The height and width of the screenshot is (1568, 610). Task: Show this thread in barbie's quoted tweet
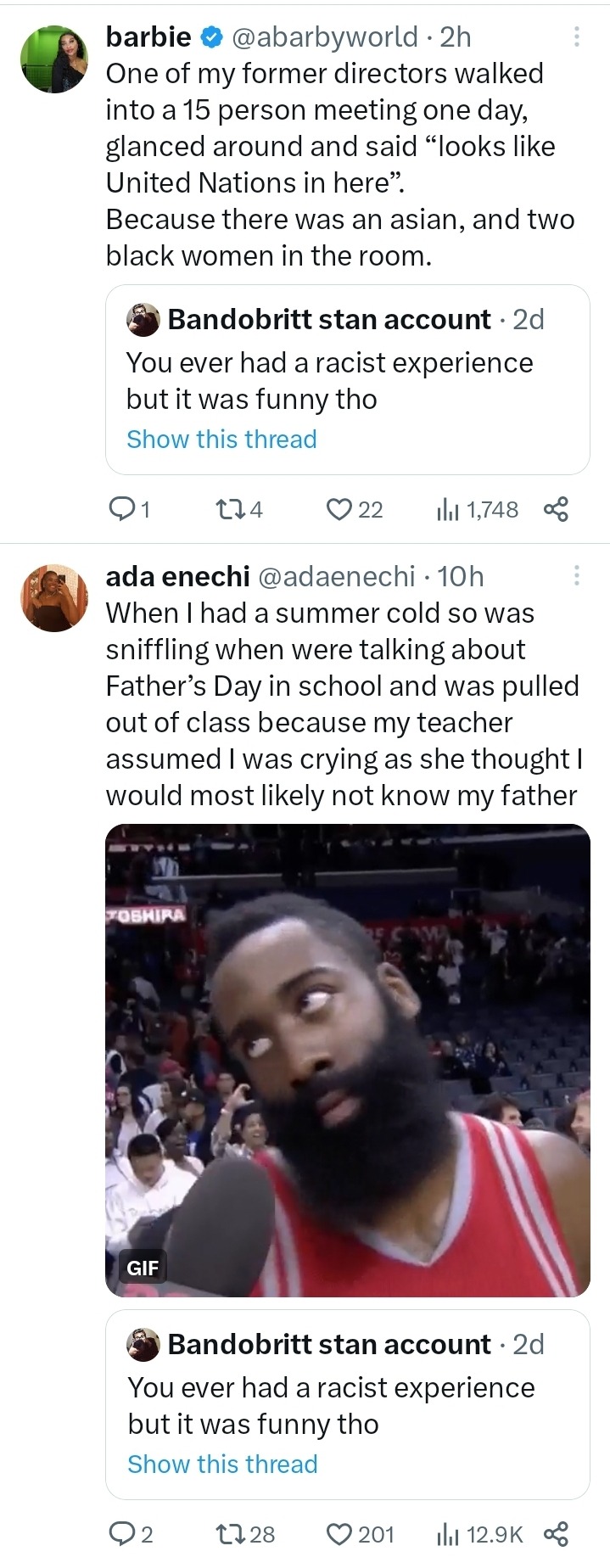221,440
